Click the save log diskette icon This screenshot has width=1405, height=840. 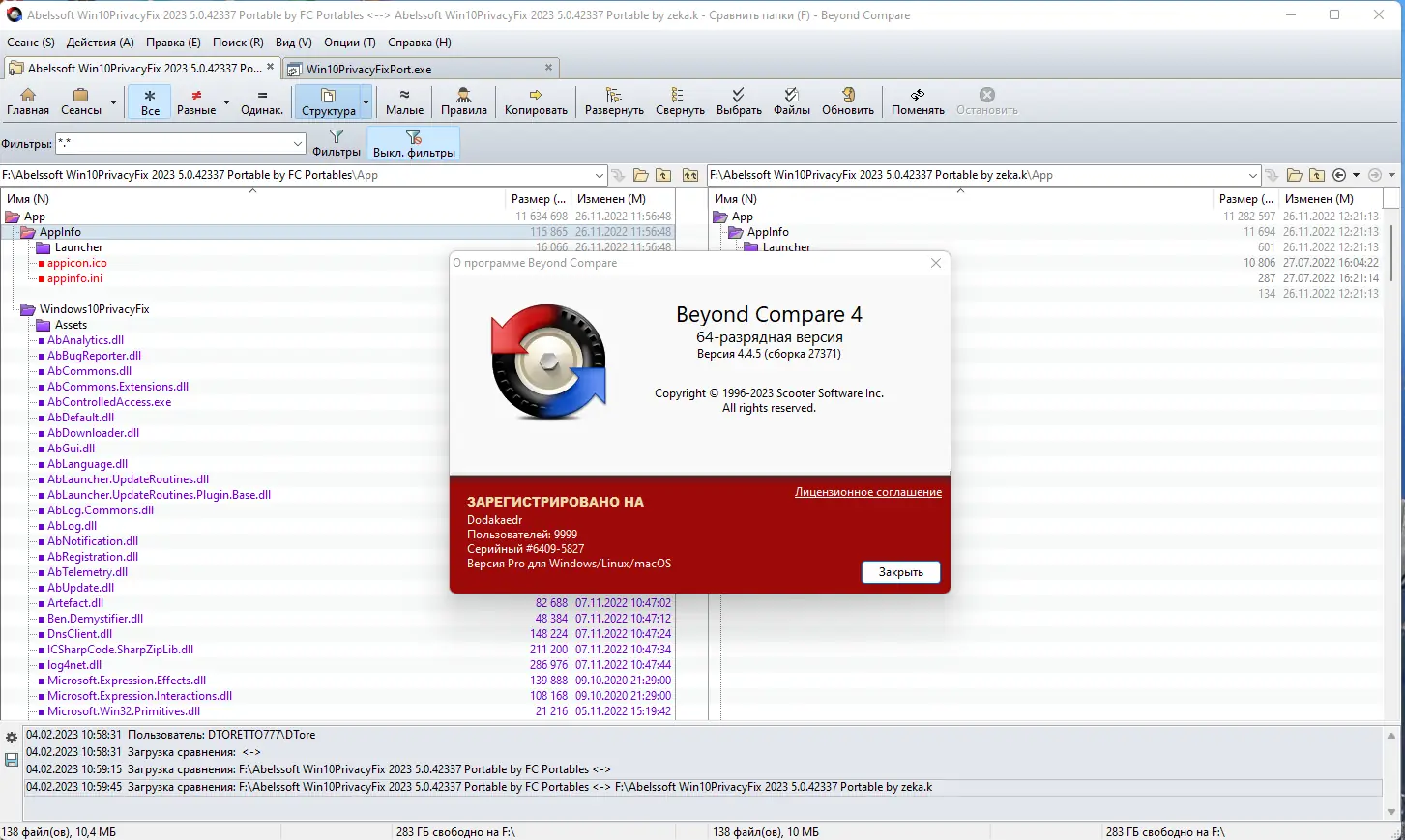coord(11,760)
